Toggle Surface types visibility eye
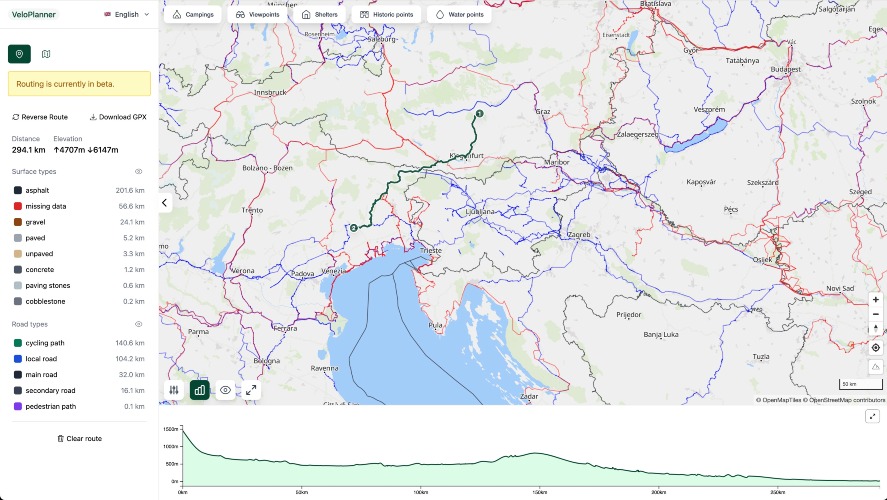887x500 pixels. [139, 171]
